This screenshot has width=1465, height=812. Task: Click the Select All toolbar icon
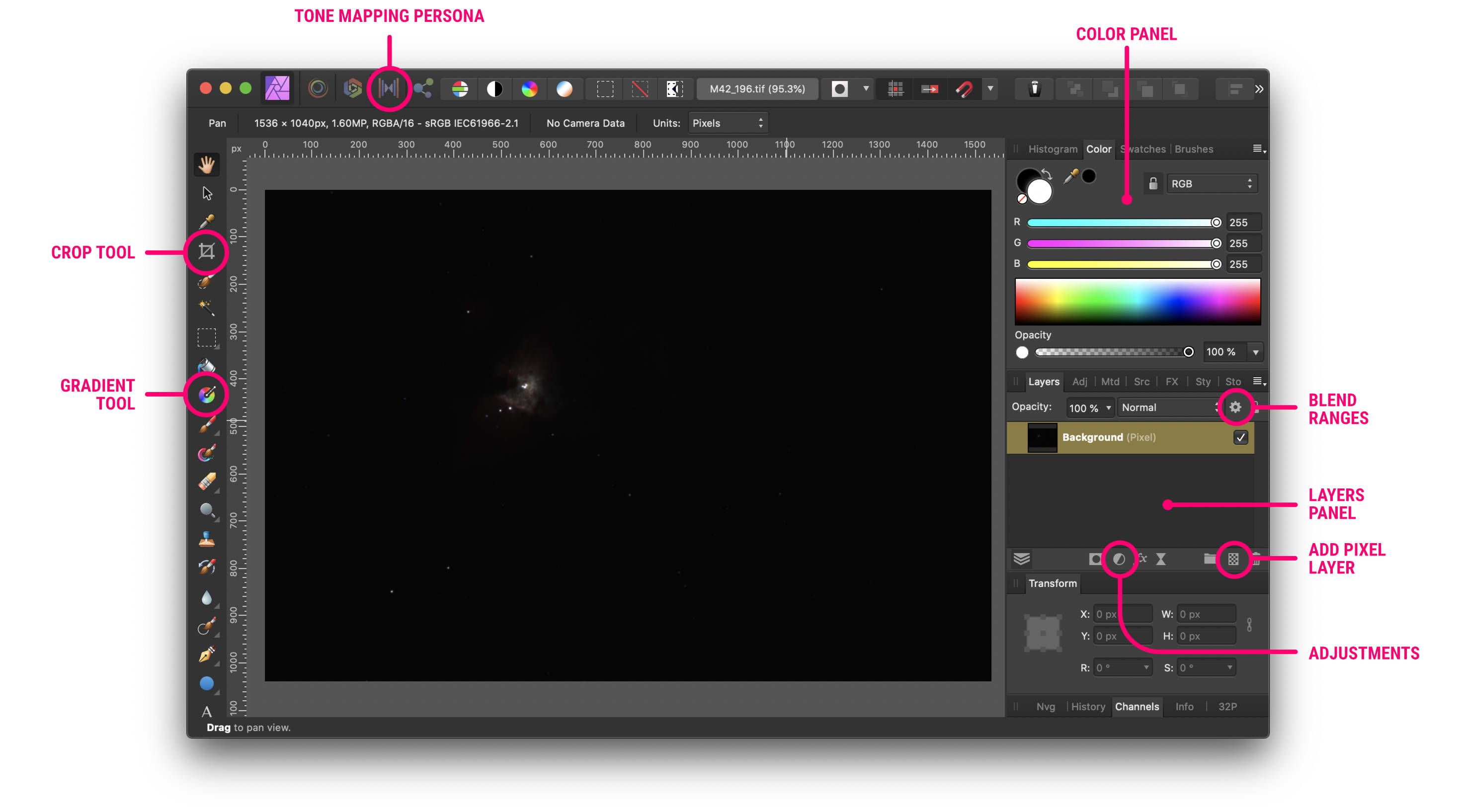pyautogui.click(x=605, y=89)
